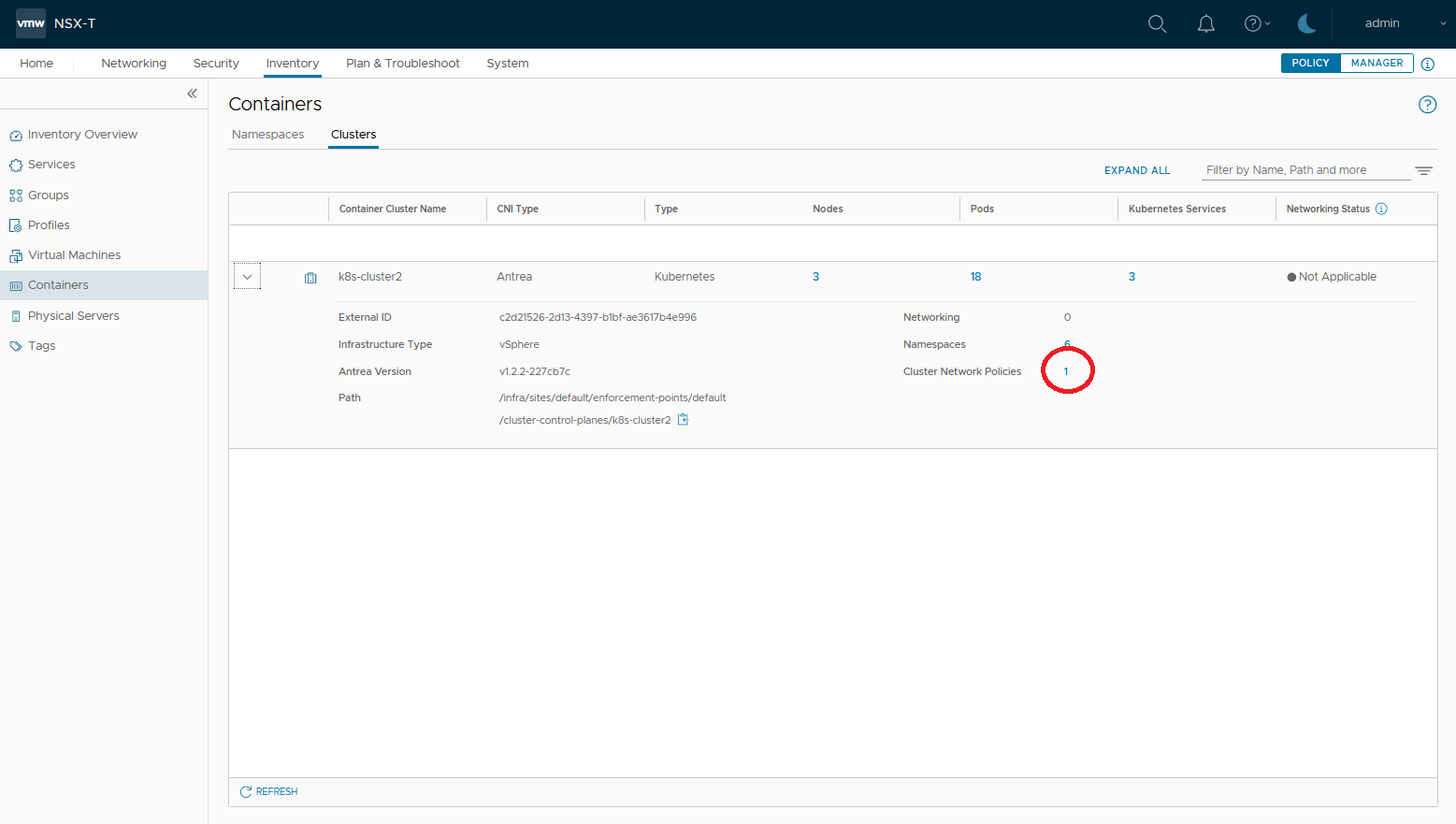Screen dimensions: 1456x824
Task: Open the Security tab
Action: pos(216,64)
